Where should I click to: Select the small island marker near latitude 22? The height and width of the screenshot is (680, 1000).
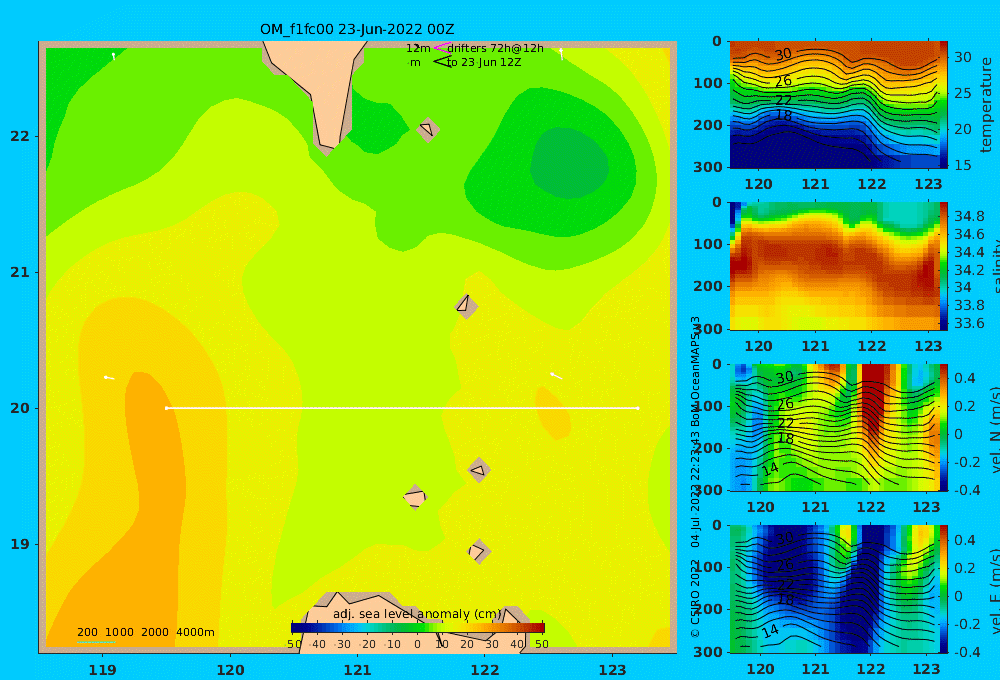coord(428,129)
